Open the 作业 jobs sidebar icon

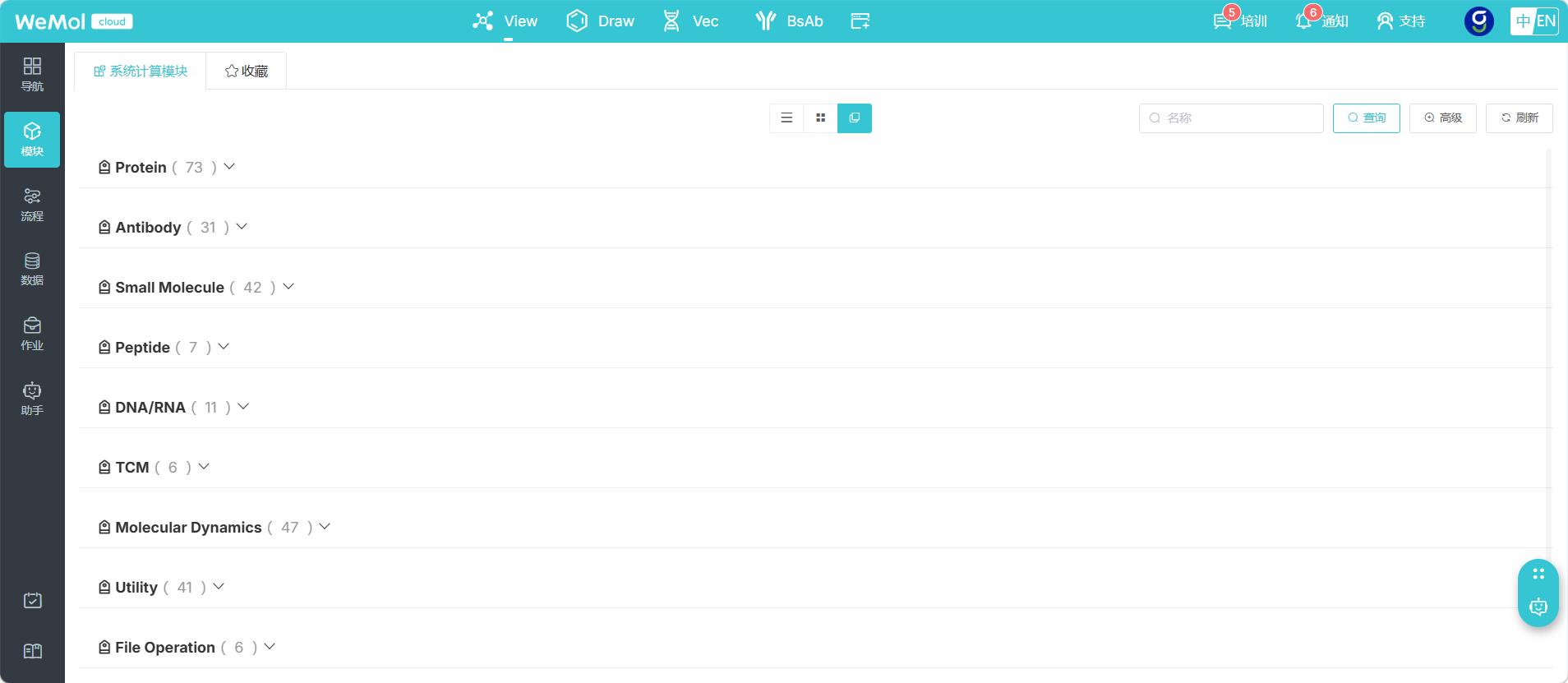32,334
